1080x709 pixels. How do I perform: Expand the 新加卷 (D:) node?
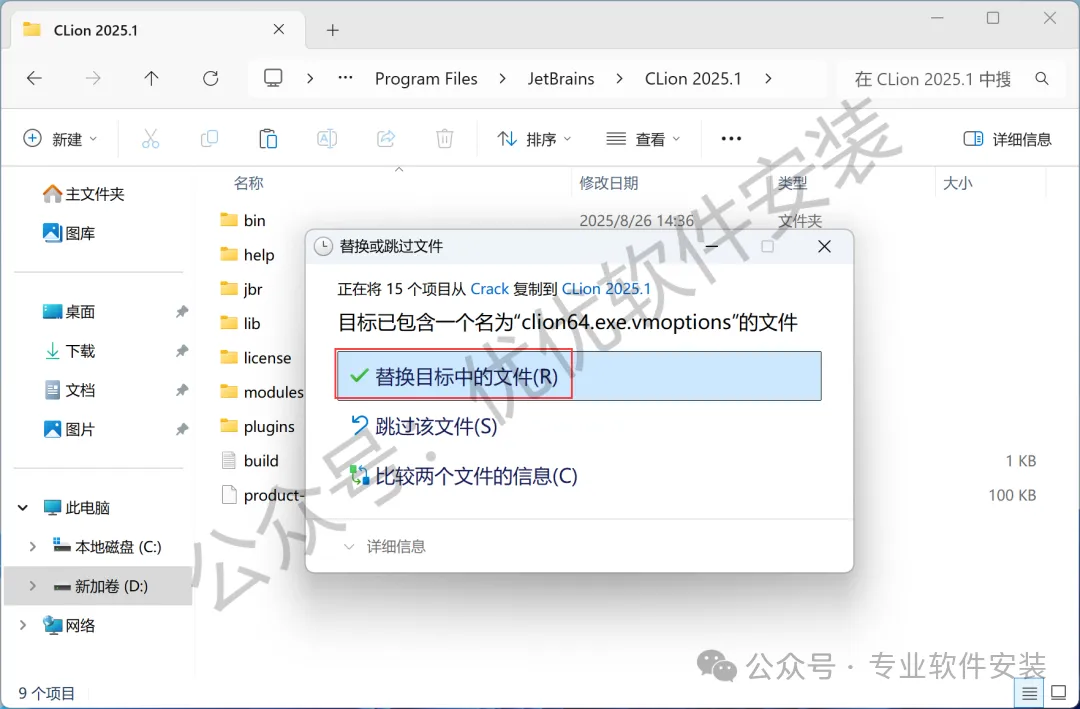pyautogui.click(x=32, y=586)
